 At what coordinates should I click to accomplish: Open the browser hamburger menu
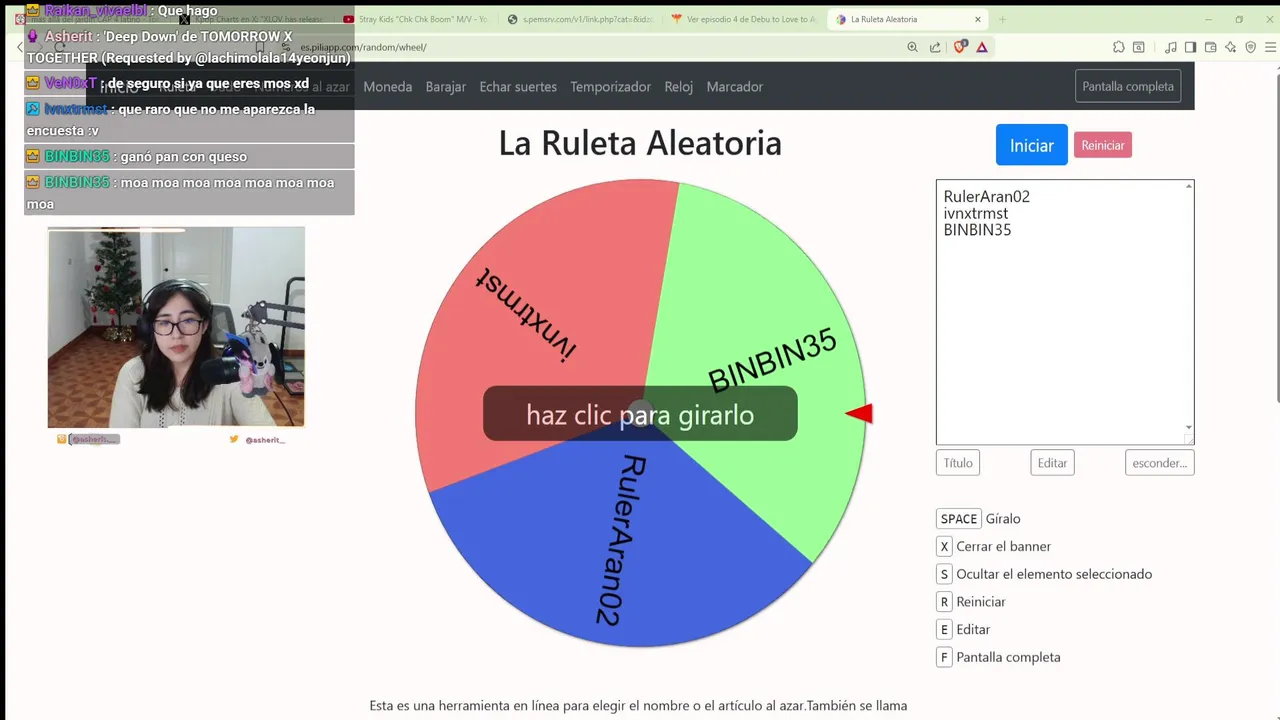coord(1271,47)
